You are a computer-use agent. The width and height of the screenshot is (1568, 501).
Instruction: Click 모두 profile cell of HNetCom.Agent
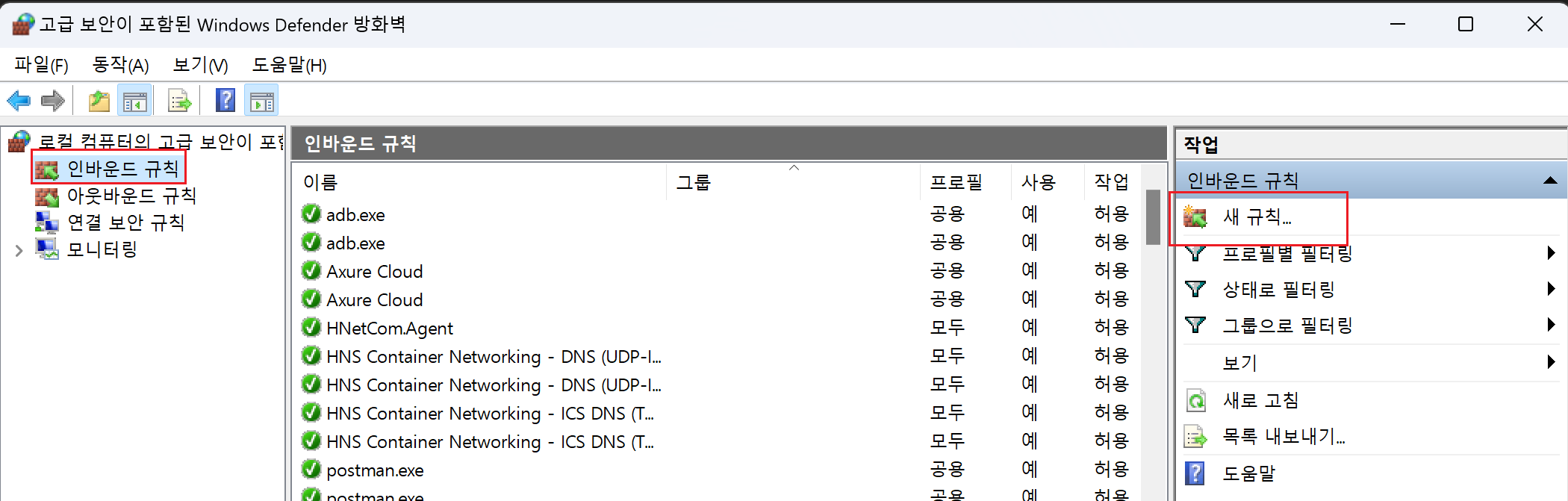point(948,327)
